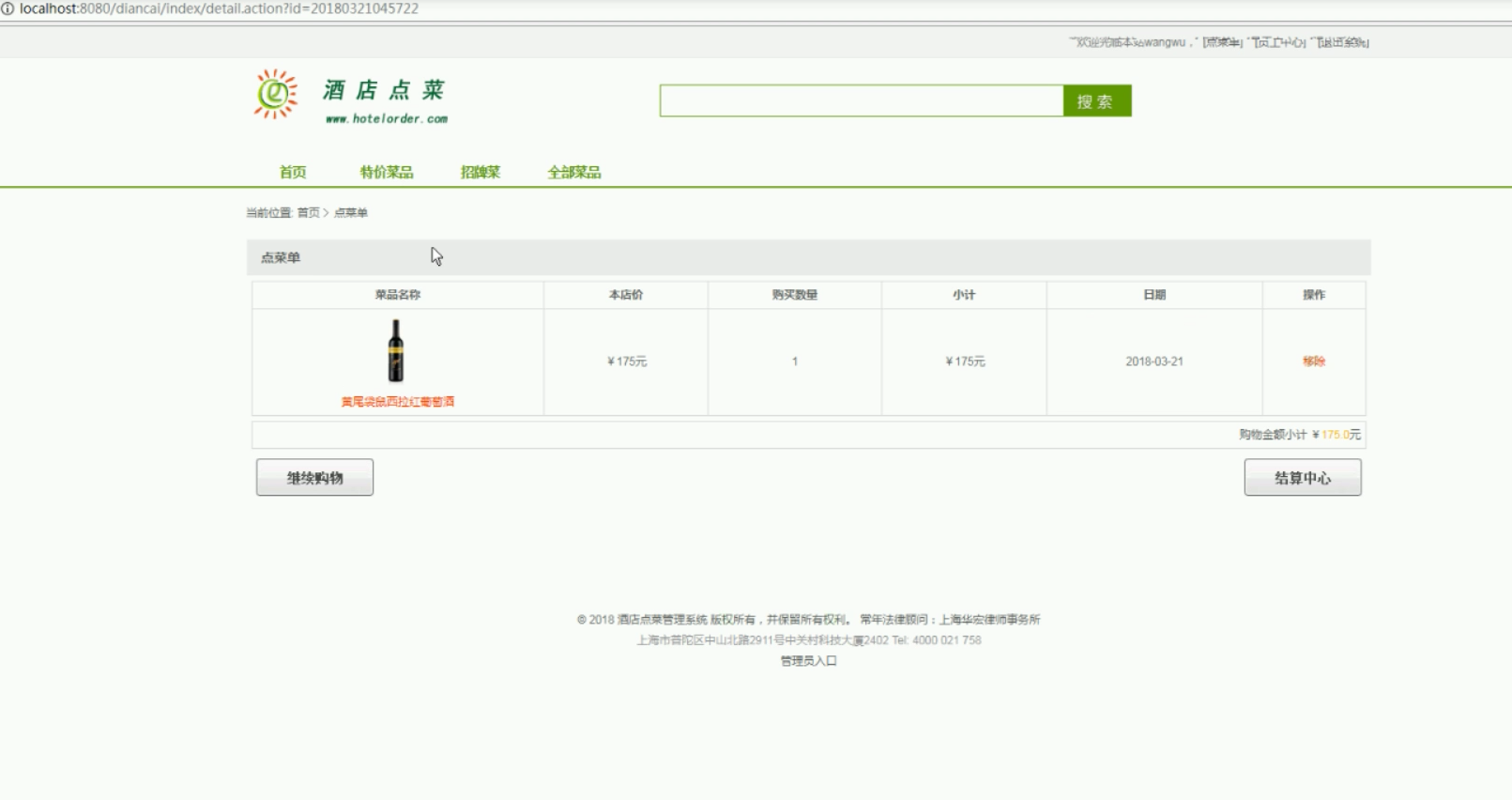
Task: Proceed with the 结算中心 button
Action: point(1302,478)
